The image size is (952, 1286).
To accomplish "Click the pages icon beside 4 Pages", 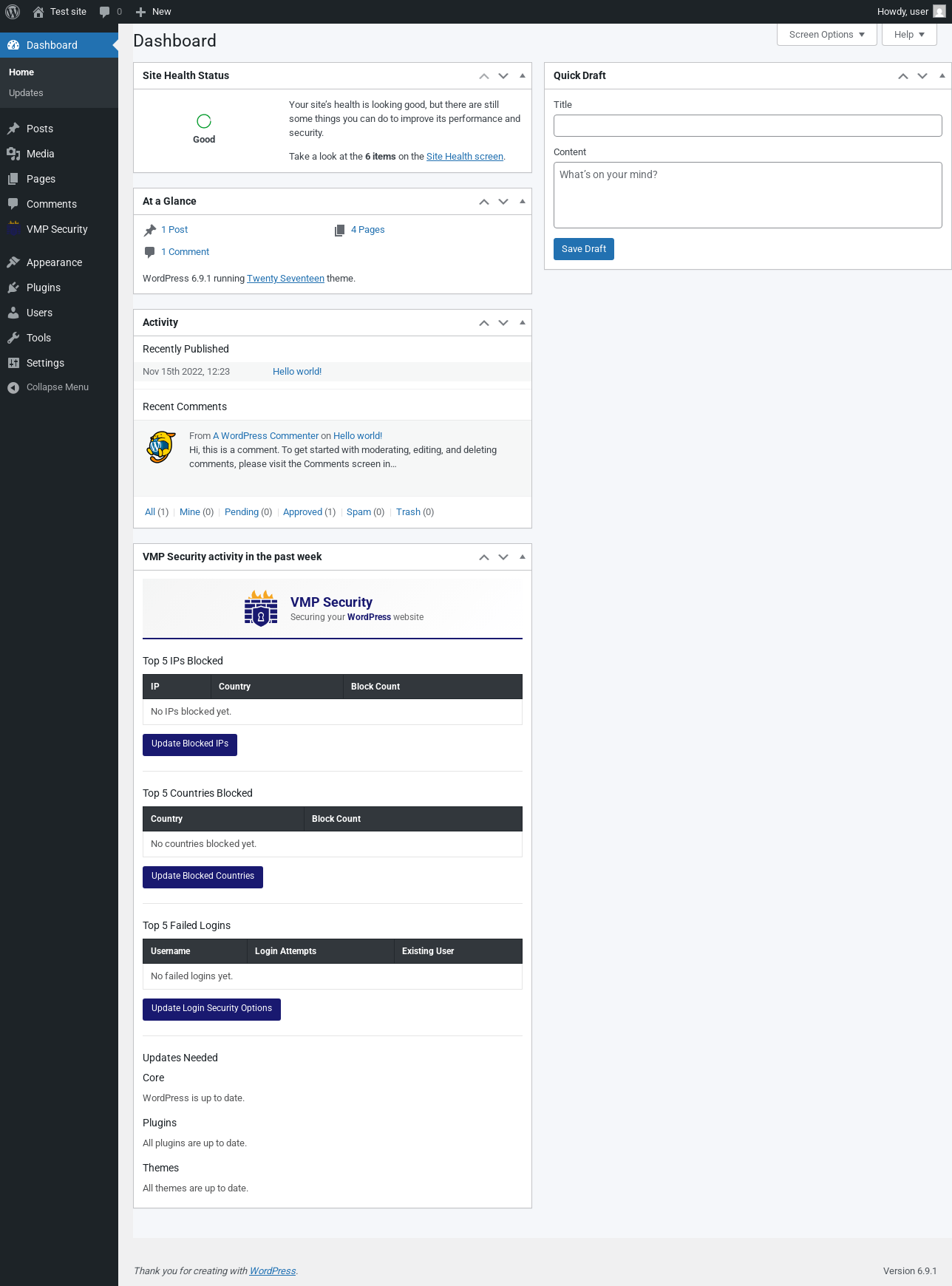I will coord(340,230).
